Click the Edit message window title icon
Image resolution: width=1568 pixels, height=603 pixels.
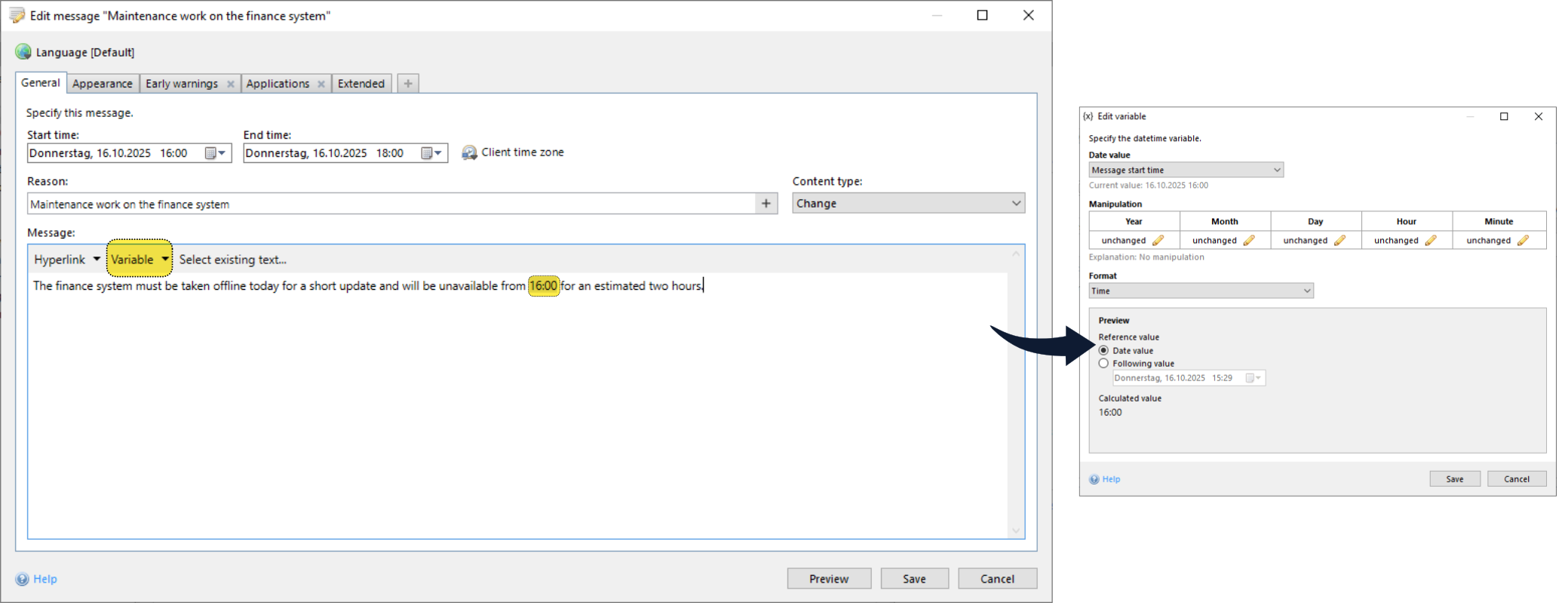tap(17, 16)
